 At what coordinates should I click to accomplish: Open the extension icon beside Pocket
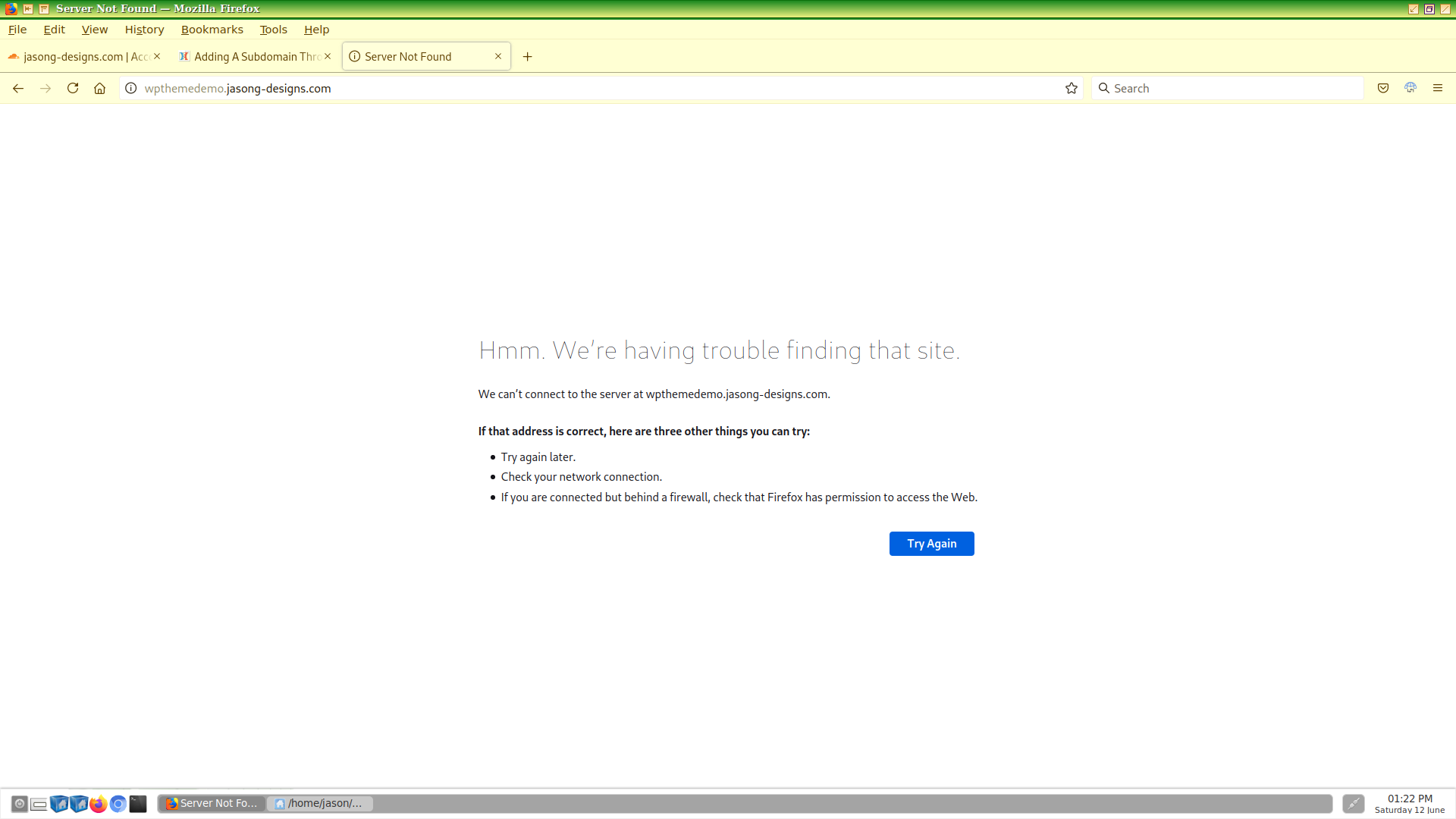[1410, 89]
